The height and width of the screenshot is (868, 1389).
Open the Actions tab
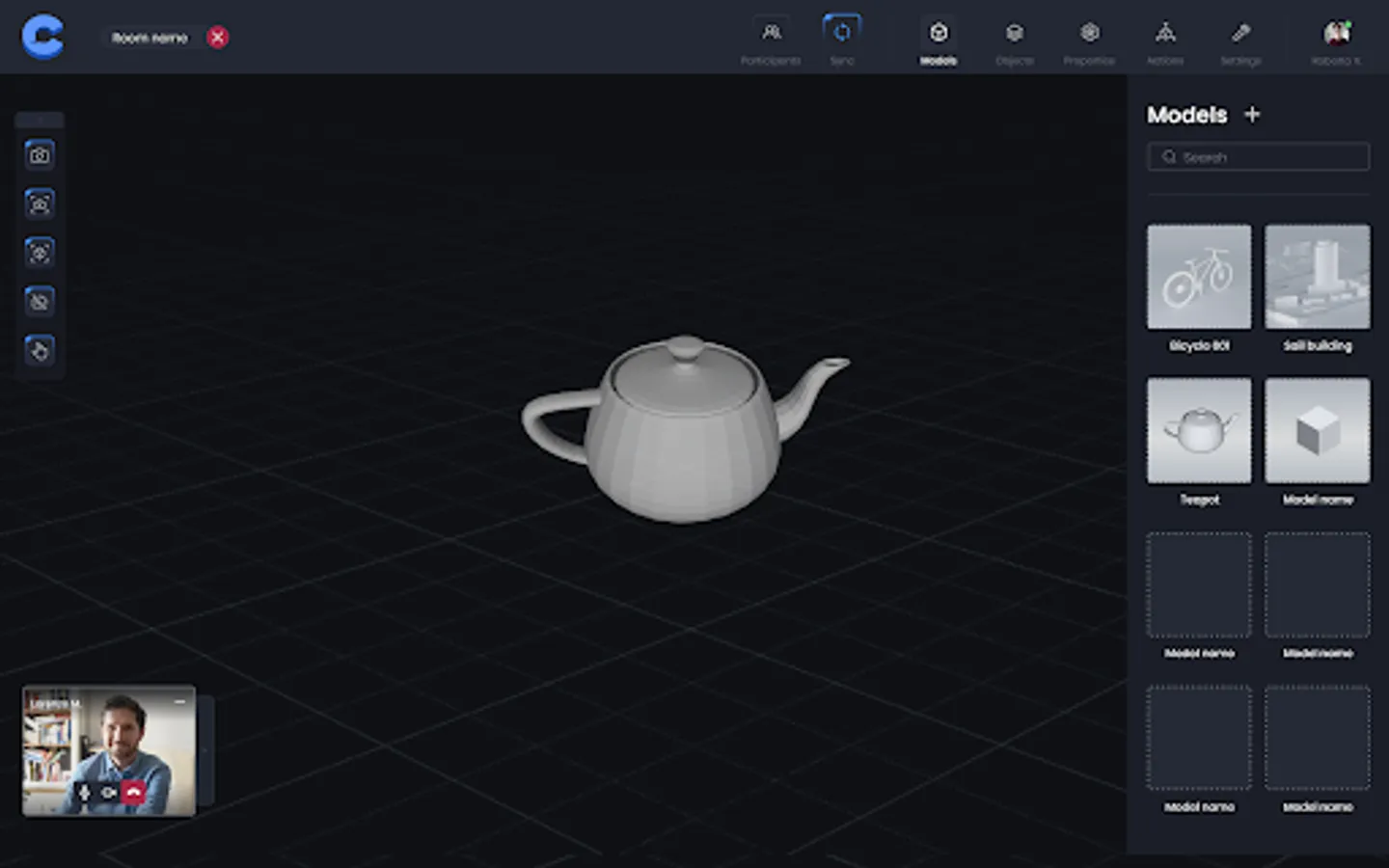(1165, 41)
